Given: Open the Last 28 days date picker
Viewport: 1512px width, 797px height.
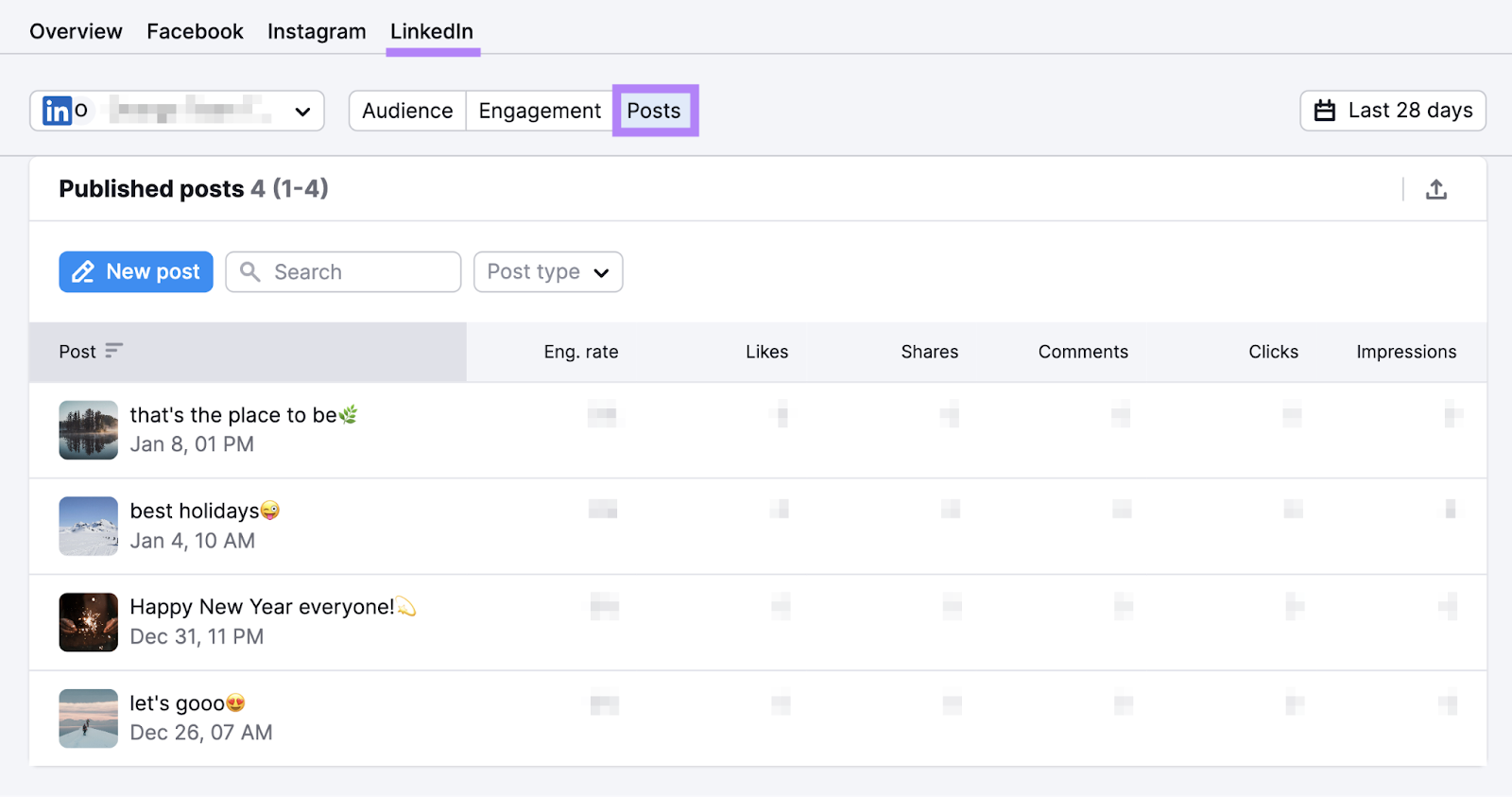Looking at the screenshot, I should pos(1392,111).
